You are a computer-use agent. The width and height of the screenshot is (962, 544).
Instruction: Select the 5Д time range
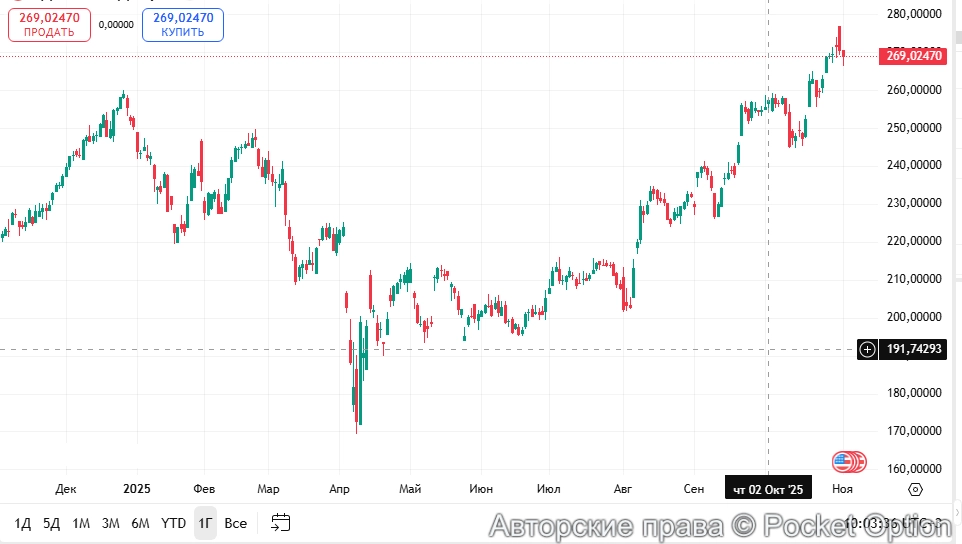52,523
